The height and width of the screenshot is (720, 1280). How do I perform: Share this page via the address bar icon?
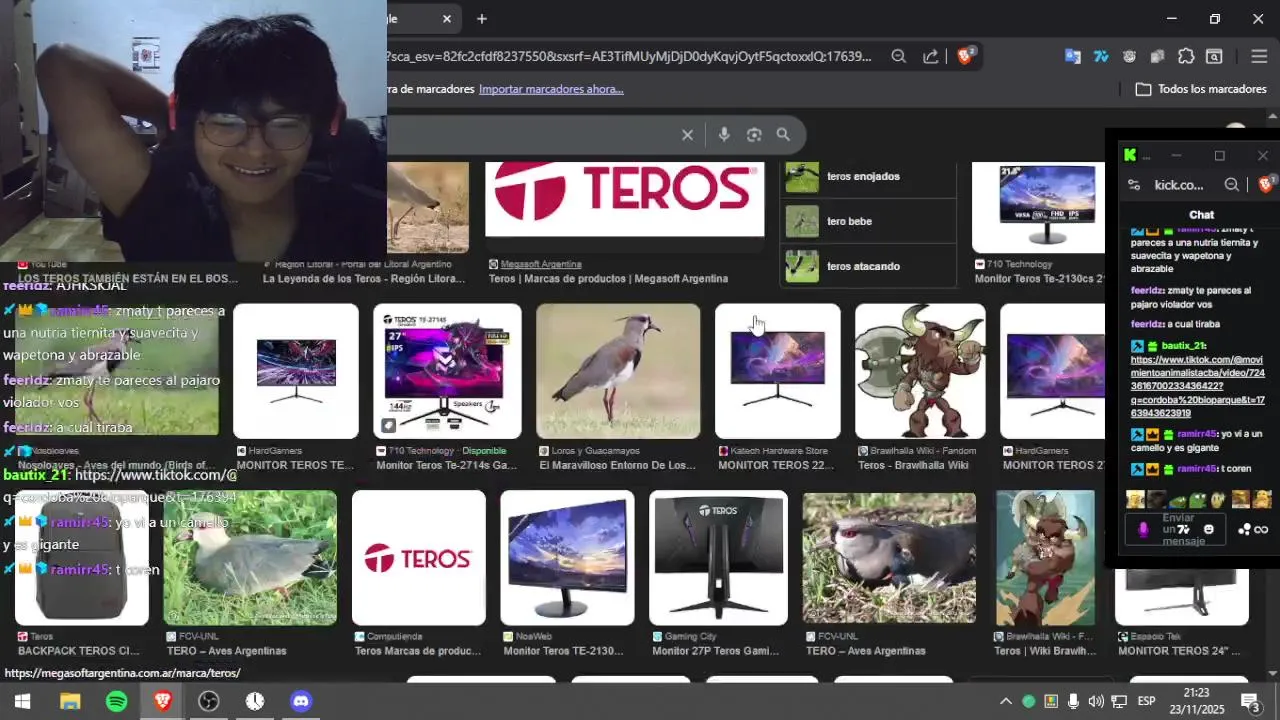tap(931, 57)
